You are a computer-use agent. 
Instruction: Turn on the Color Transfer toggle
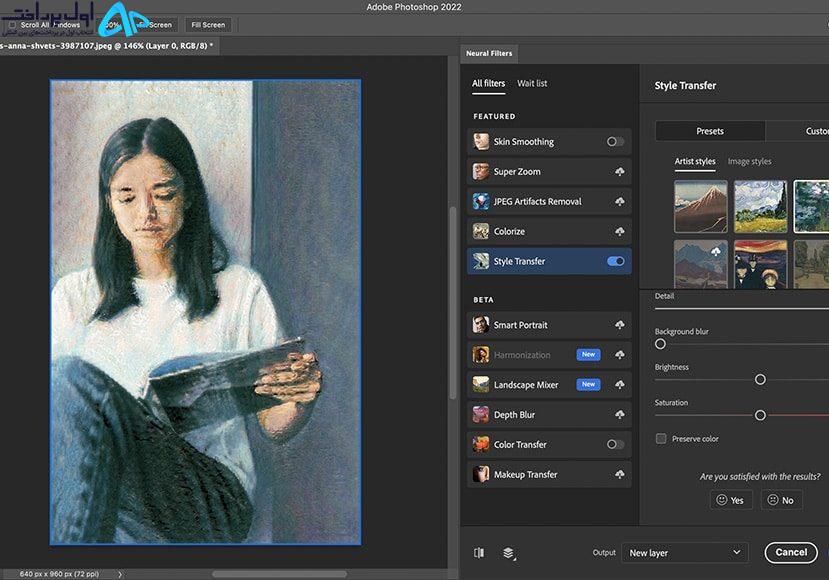[x=615, y=444]
